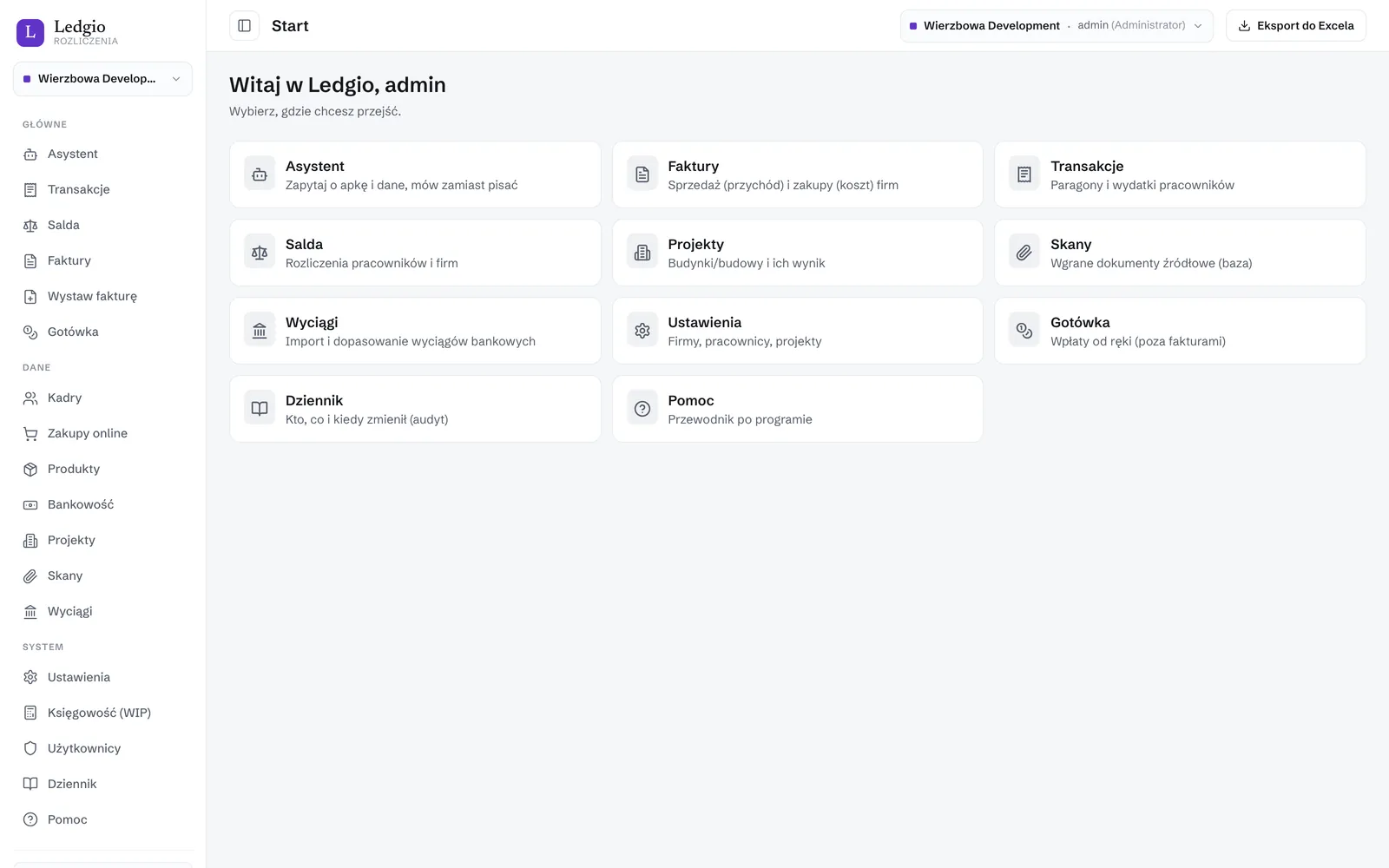Click the Dziennik book icon in sidebar
This screenshot has height=868, width=1389.
[x=30, y=785]
